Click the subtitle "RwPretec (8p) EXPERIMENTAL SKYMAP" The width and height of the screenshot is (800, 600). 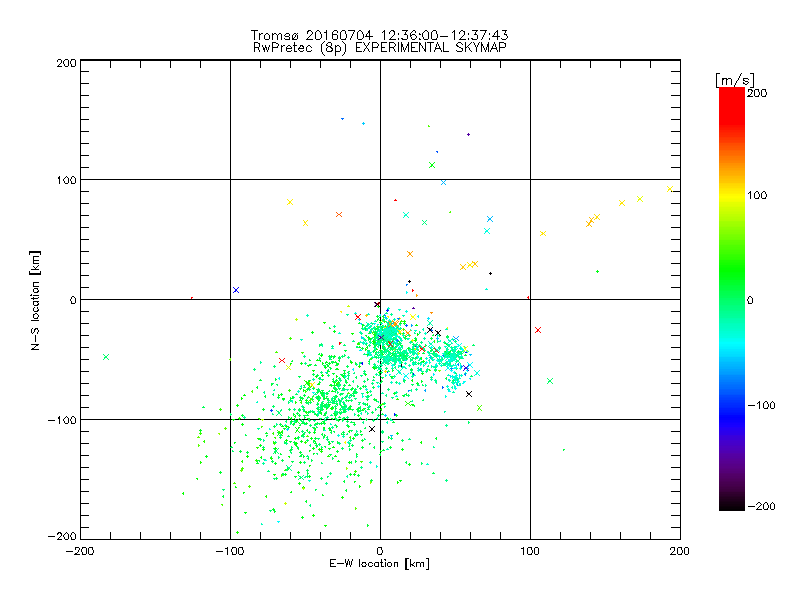(x=380, y=48)
